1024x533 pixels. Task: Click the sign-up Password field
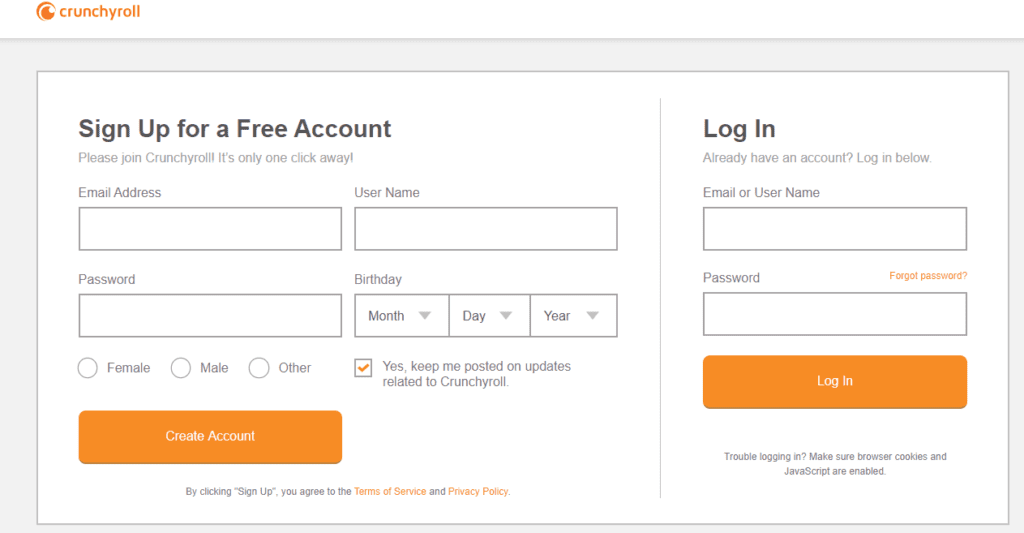210,315
